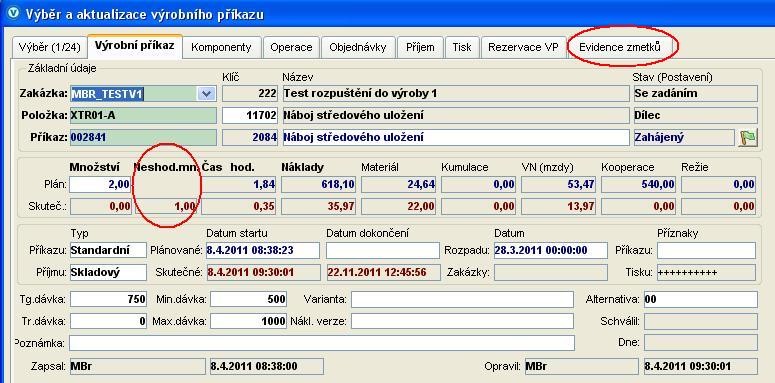
Task: Click the Varianta input field
Action: tap(462, 299)
